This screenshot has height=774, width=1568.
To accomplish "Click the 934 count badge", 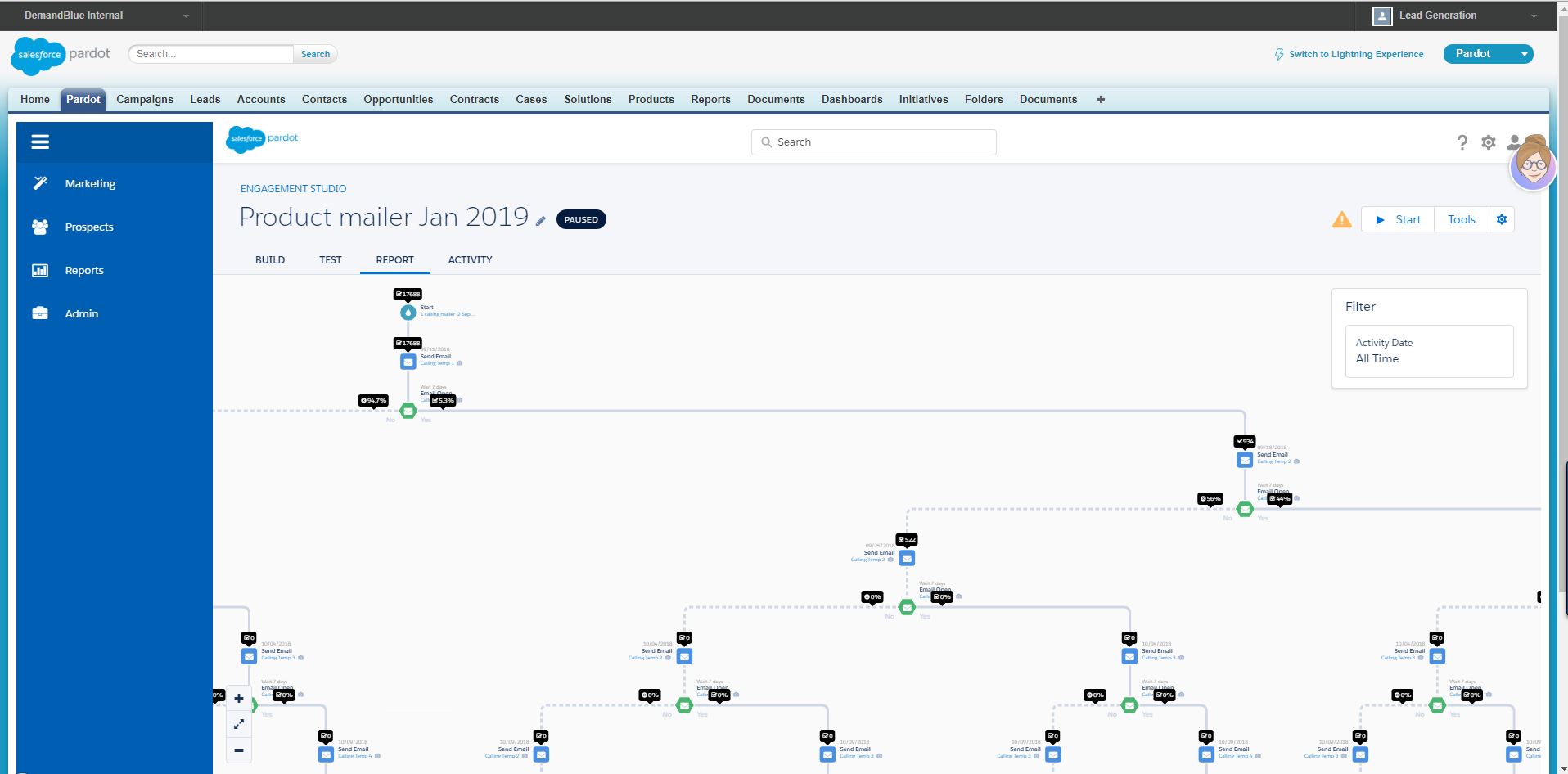I will click(x=1245, y=441).
